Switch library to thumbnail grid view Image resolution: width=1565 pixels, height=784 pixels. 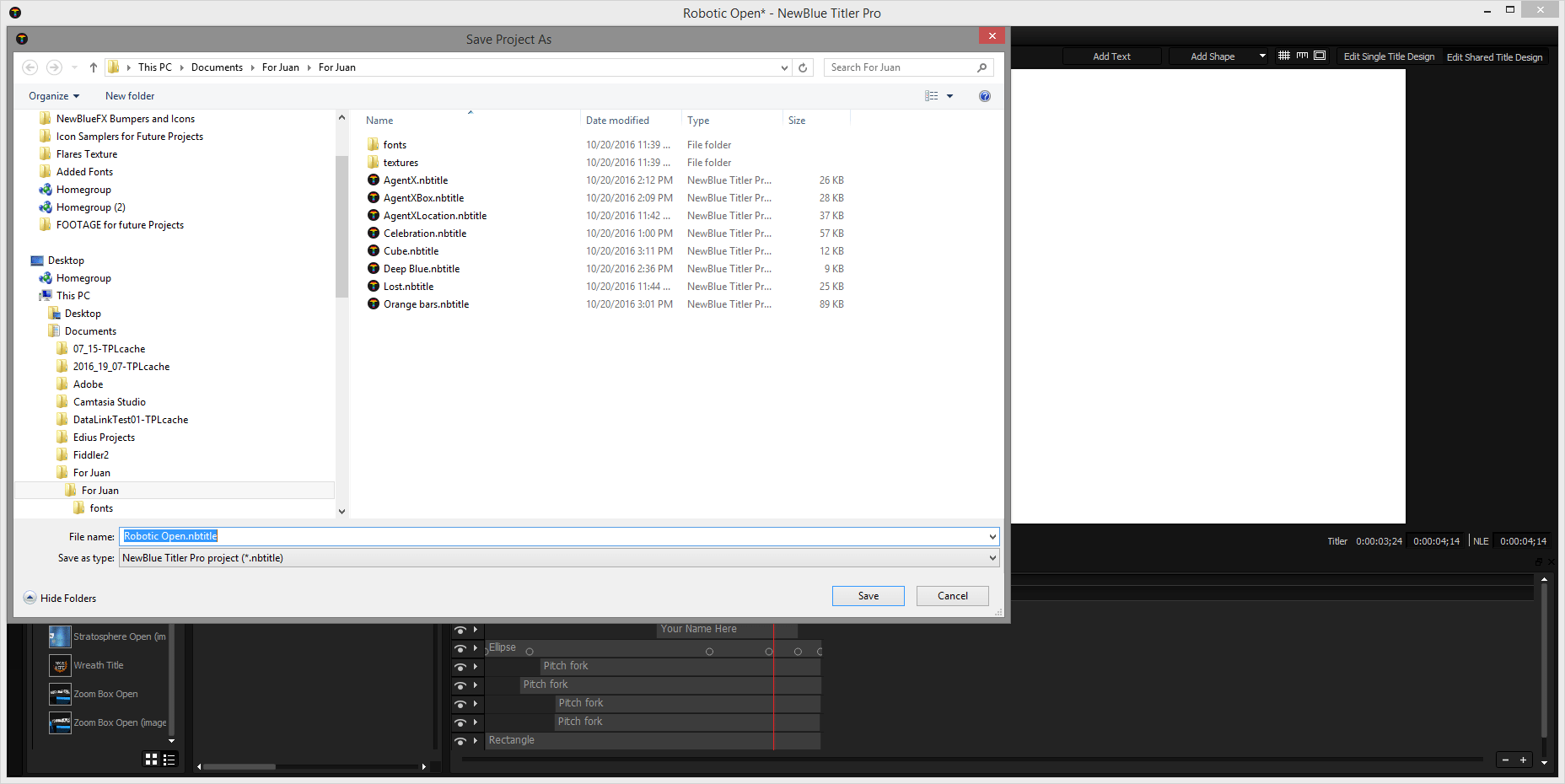(152, 760)
